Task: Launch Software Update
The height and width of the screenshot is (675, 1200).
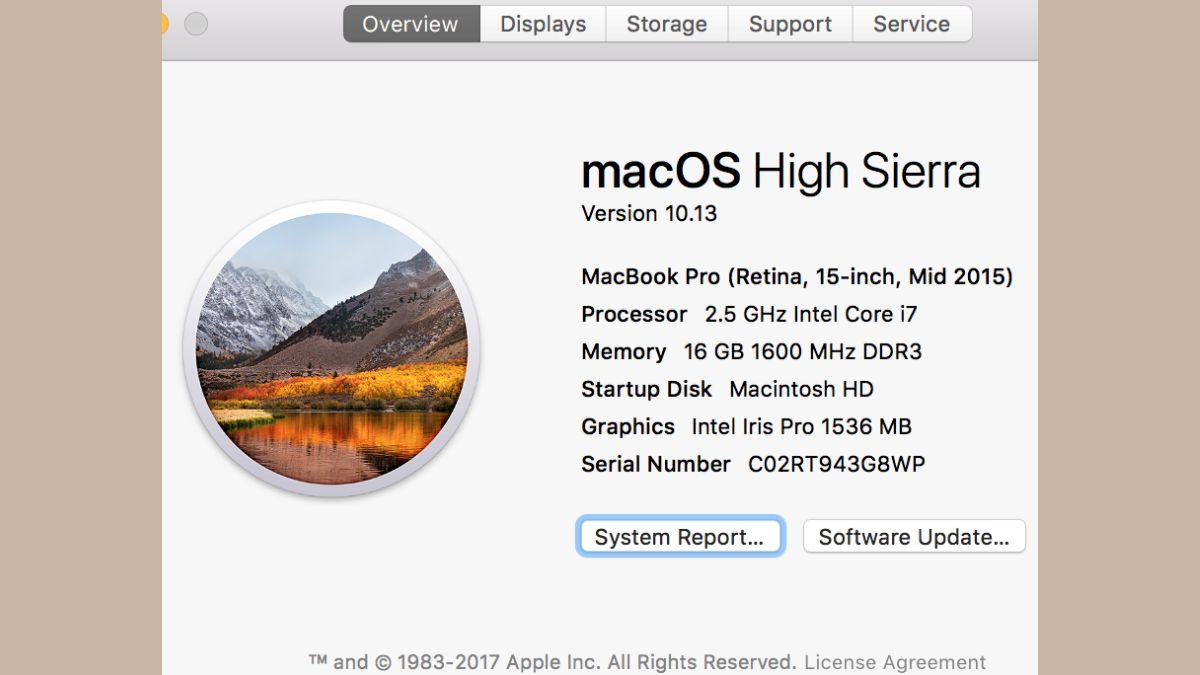Action: pos(914,537)
